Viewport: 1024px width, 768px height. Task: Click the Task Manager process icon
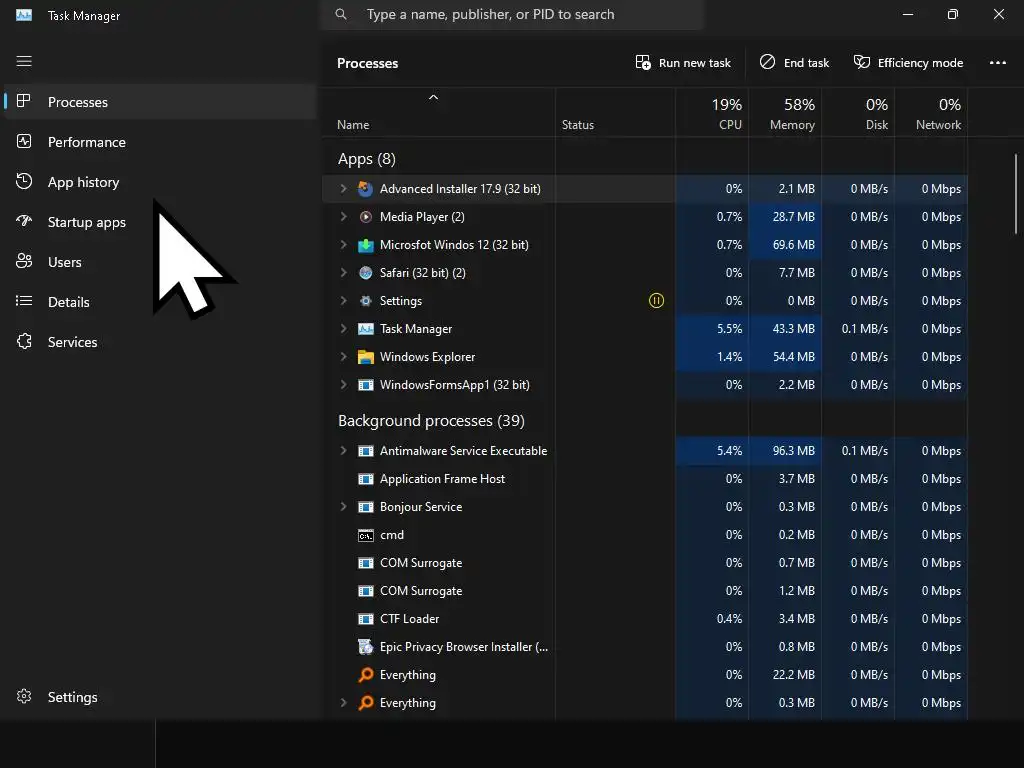pyautogui.click(x=366, y=329)
